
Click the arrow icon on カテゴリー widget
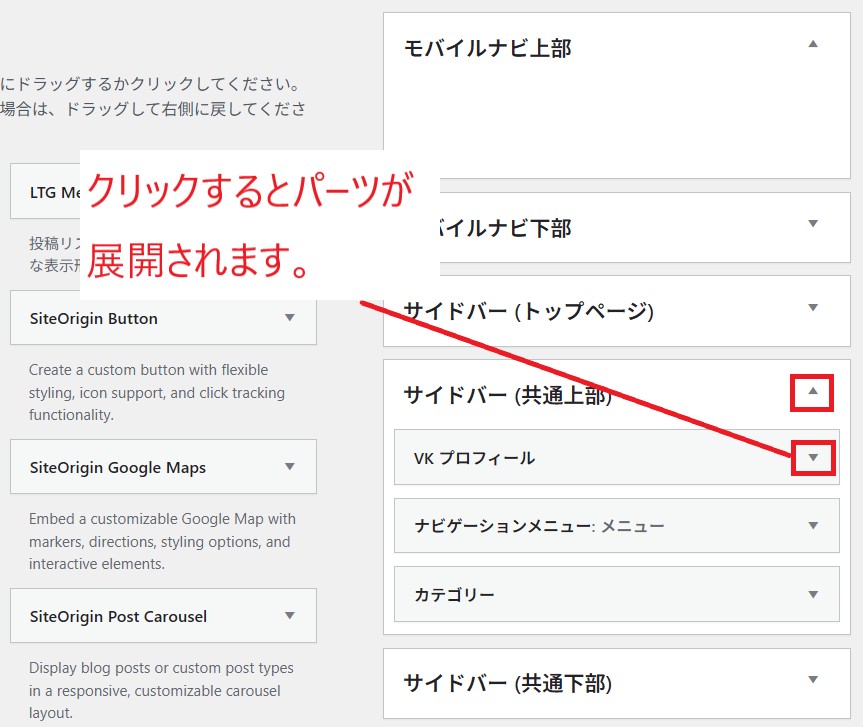(813, 595)
